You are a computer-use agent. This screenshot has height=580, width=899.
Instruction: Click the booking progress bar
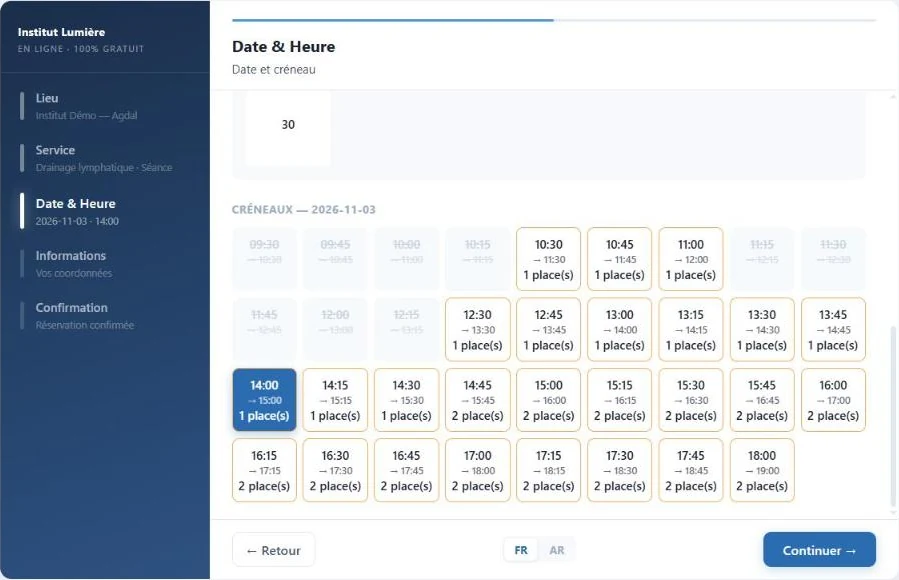point(554,21)
